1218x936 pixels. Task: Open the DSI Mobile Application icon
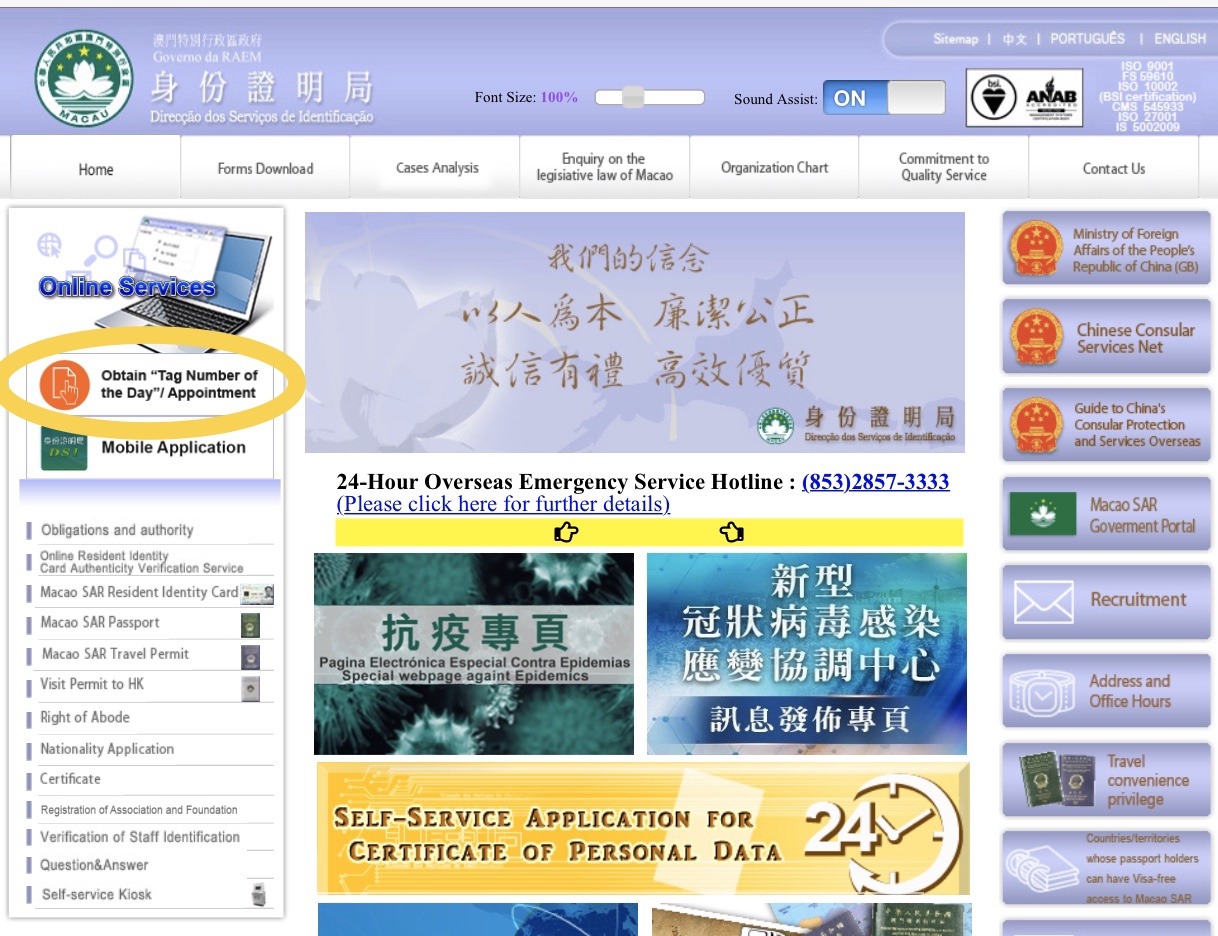tap(64, 448)
